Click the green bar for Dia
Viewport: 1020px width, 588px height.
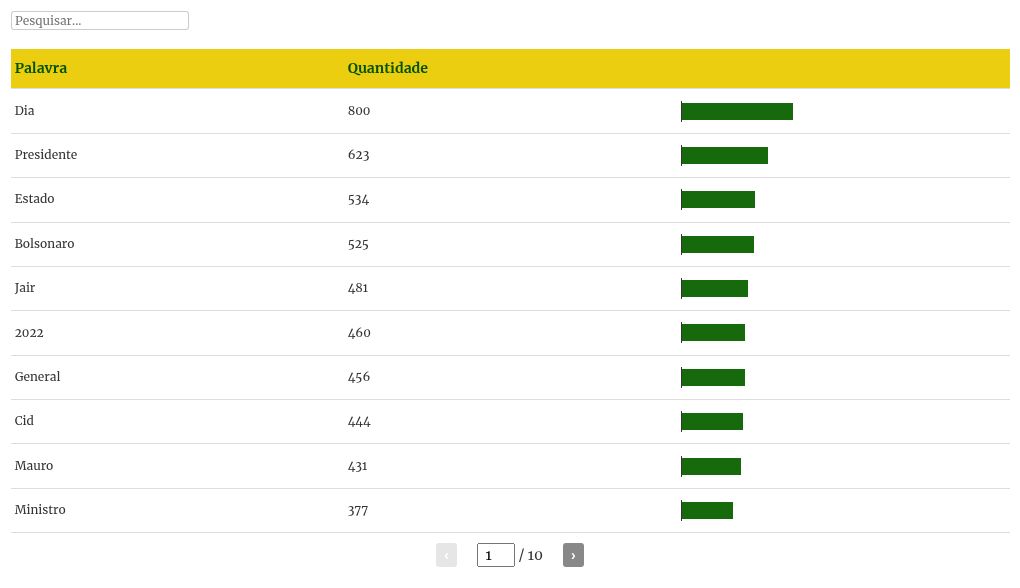pos(737,111)
